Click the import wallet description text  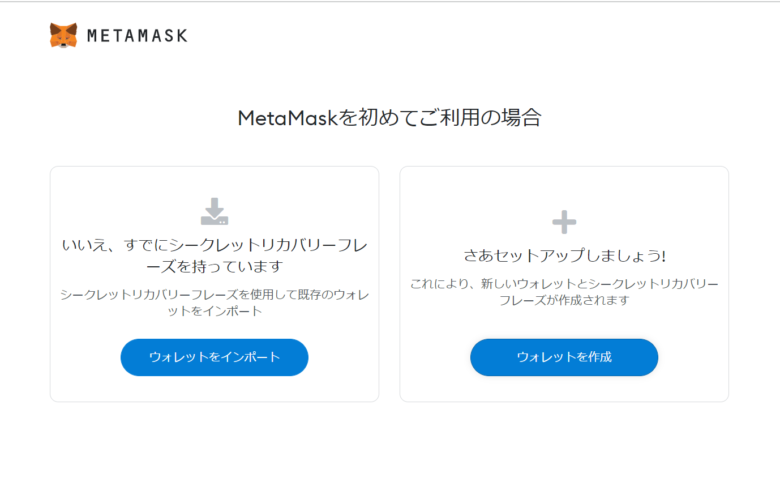pyautogui.click(x=214, y=302)
